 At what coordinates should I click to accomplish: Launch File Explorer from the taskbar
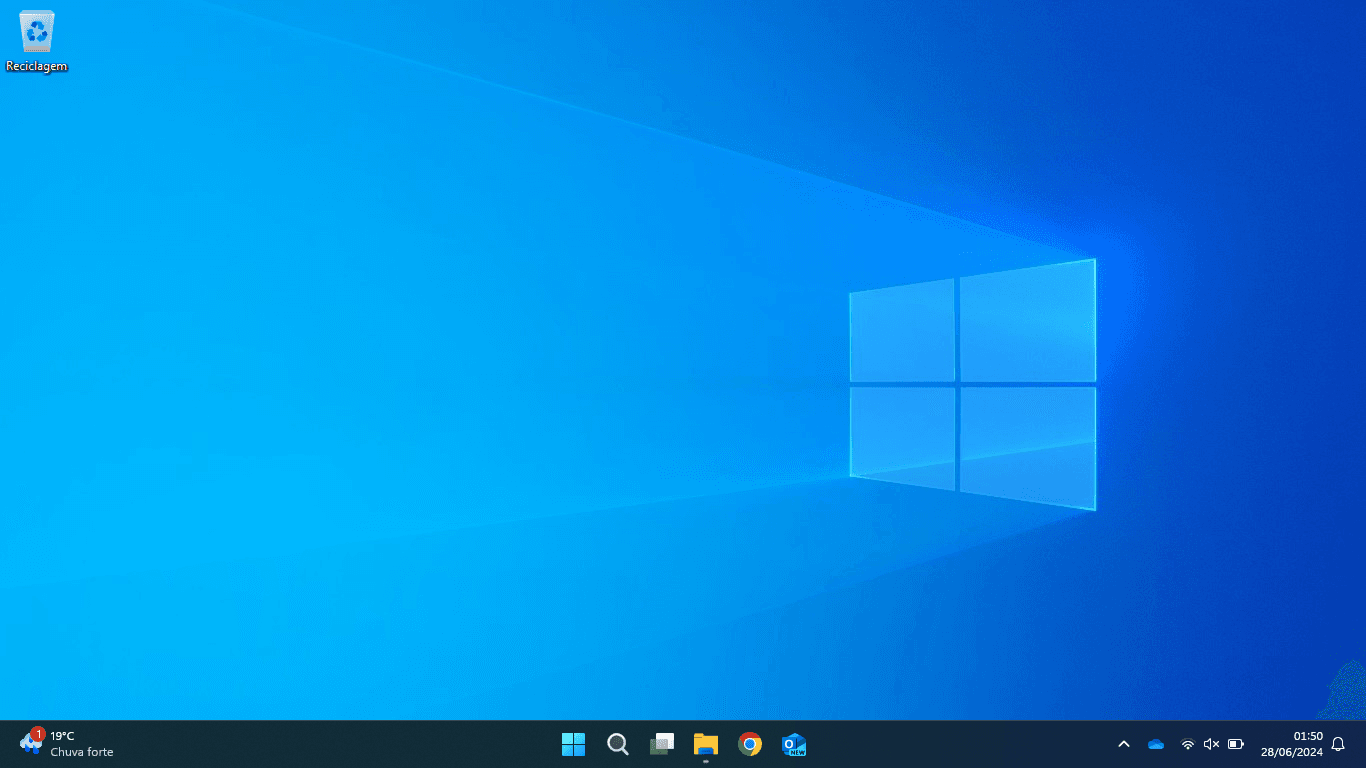tap(706, 744)
